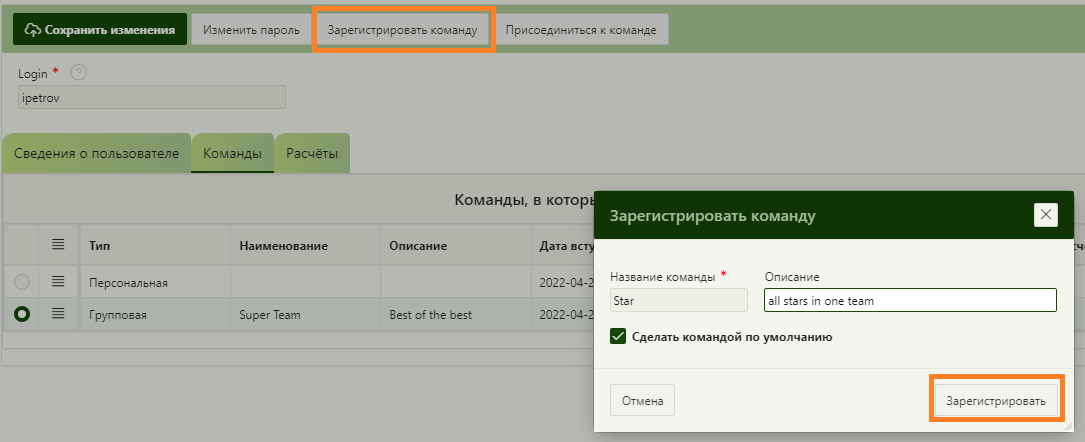1085x442 pixels.
Task: Click Присоединиться к команде button
Action: coord(581,30)
